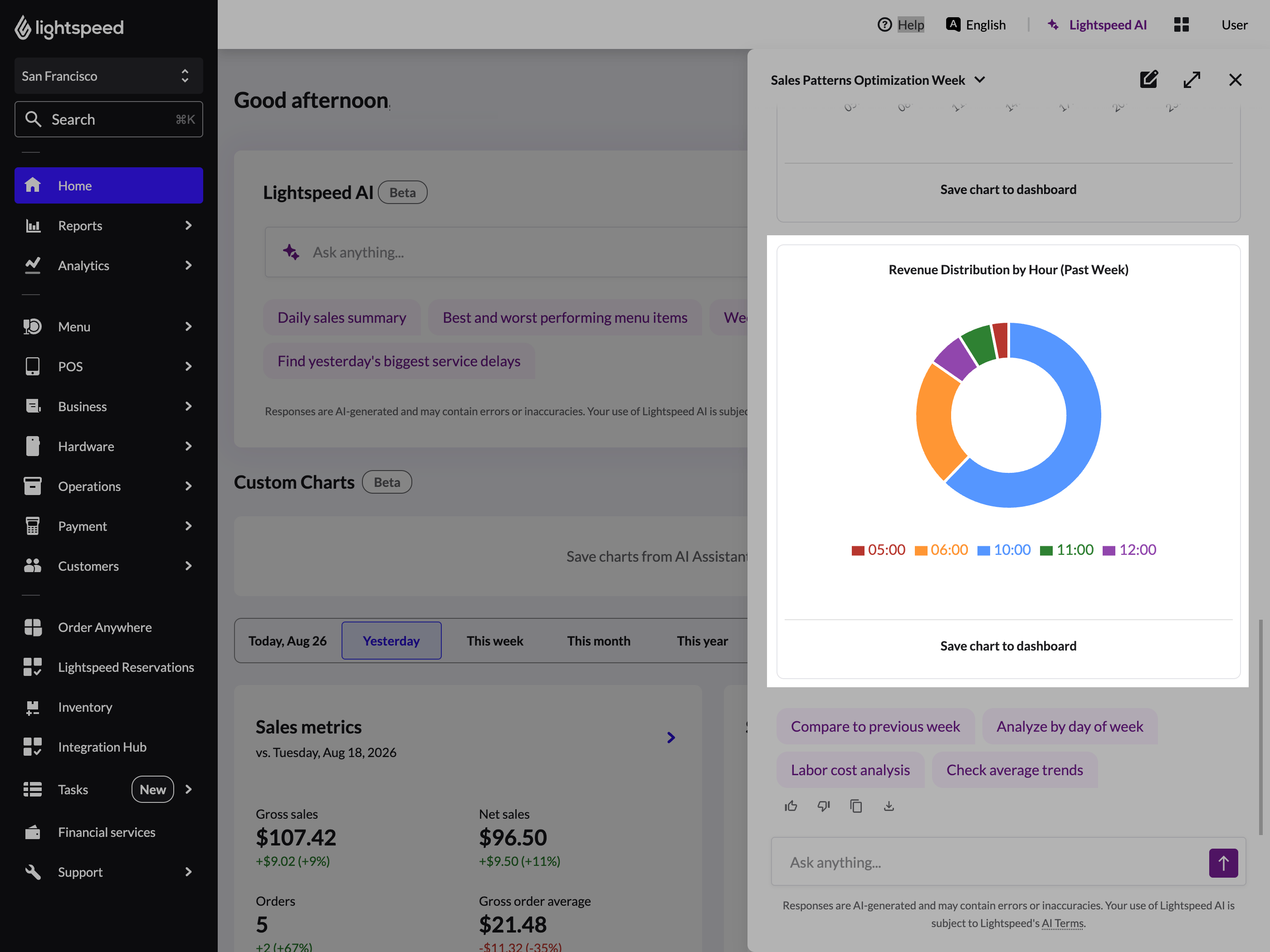This screenshot has width=1270, height=952.
Task: Expand the Menu section chevron
Action: [188, 326]
